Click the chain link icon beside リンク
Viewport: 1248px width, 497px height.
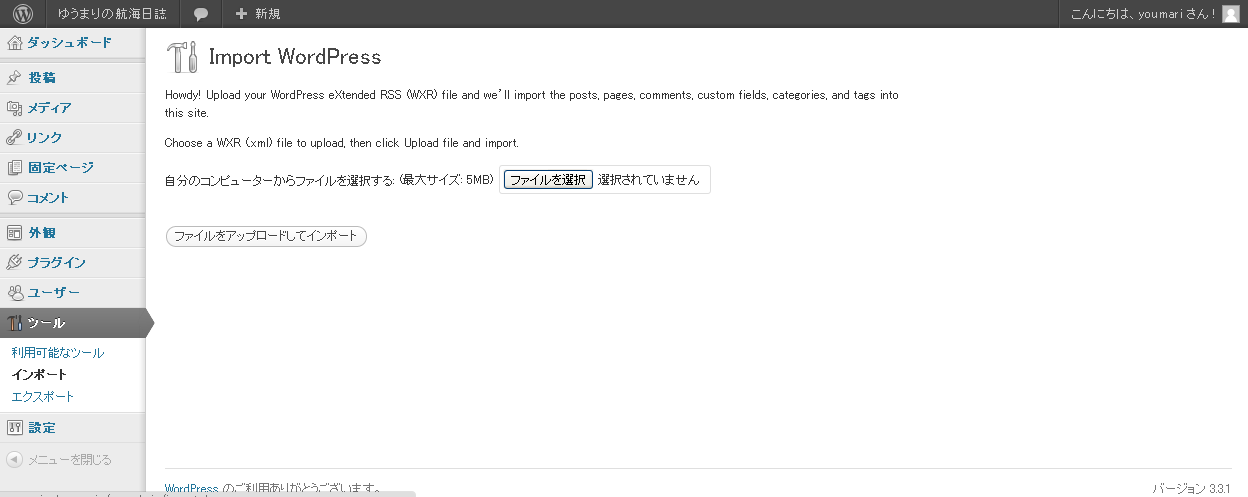pos(14,137)
